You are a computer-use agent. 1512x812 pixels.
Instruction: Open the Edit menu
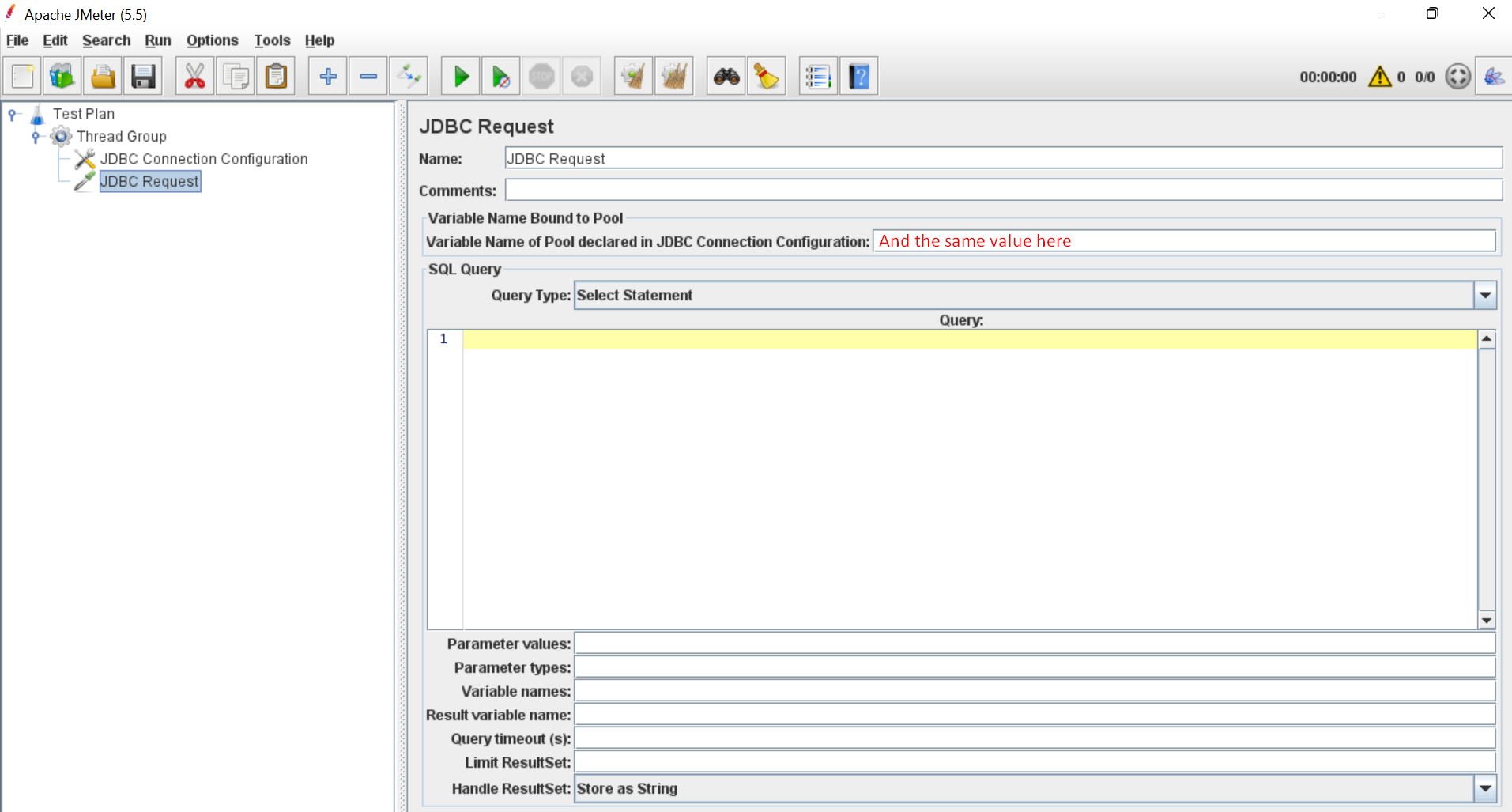[55, 40]
